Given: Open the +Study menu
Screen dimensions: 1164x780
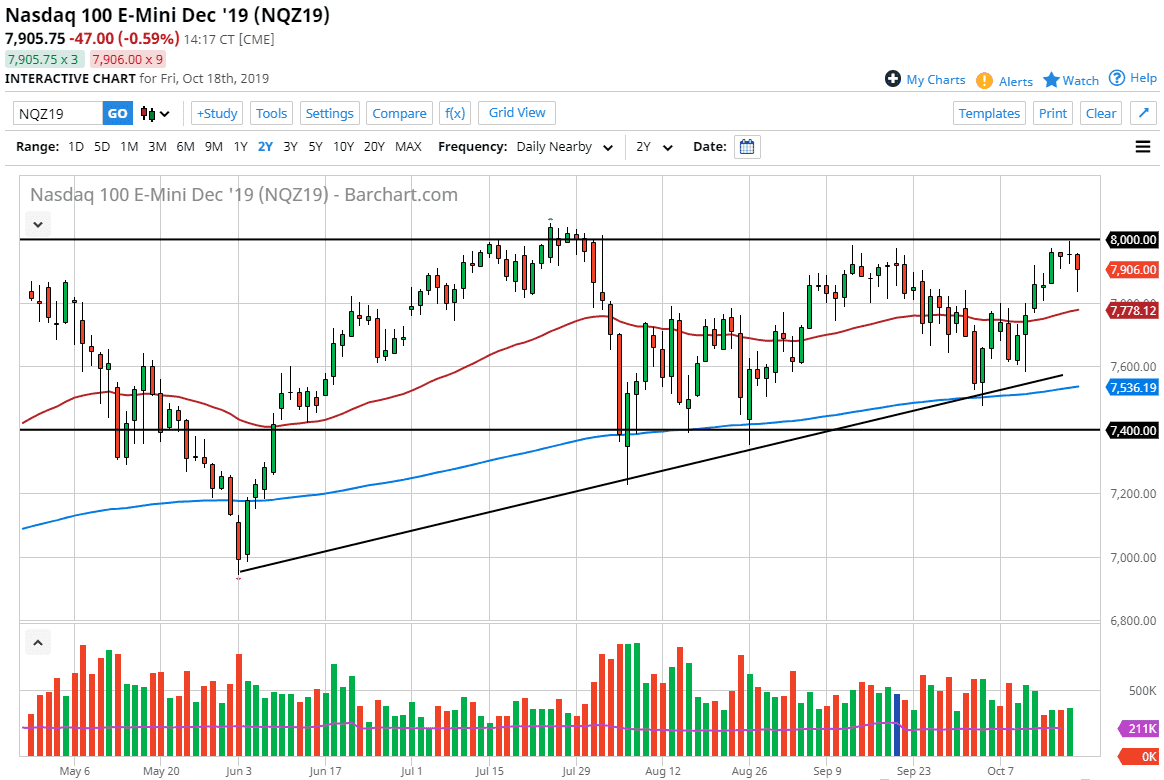Looking at the screenshot, I should [217, 113].
